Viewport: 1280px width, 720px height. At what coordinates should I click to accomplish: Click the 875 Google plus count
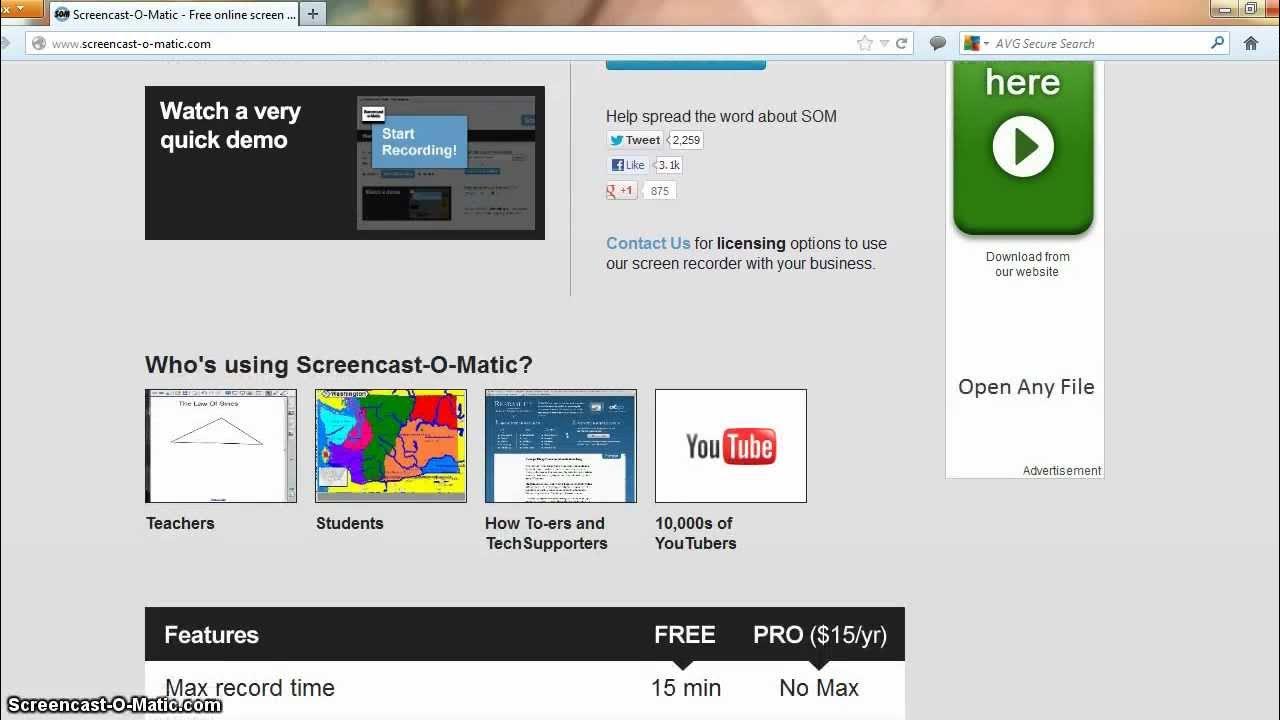tap(659, 190)
